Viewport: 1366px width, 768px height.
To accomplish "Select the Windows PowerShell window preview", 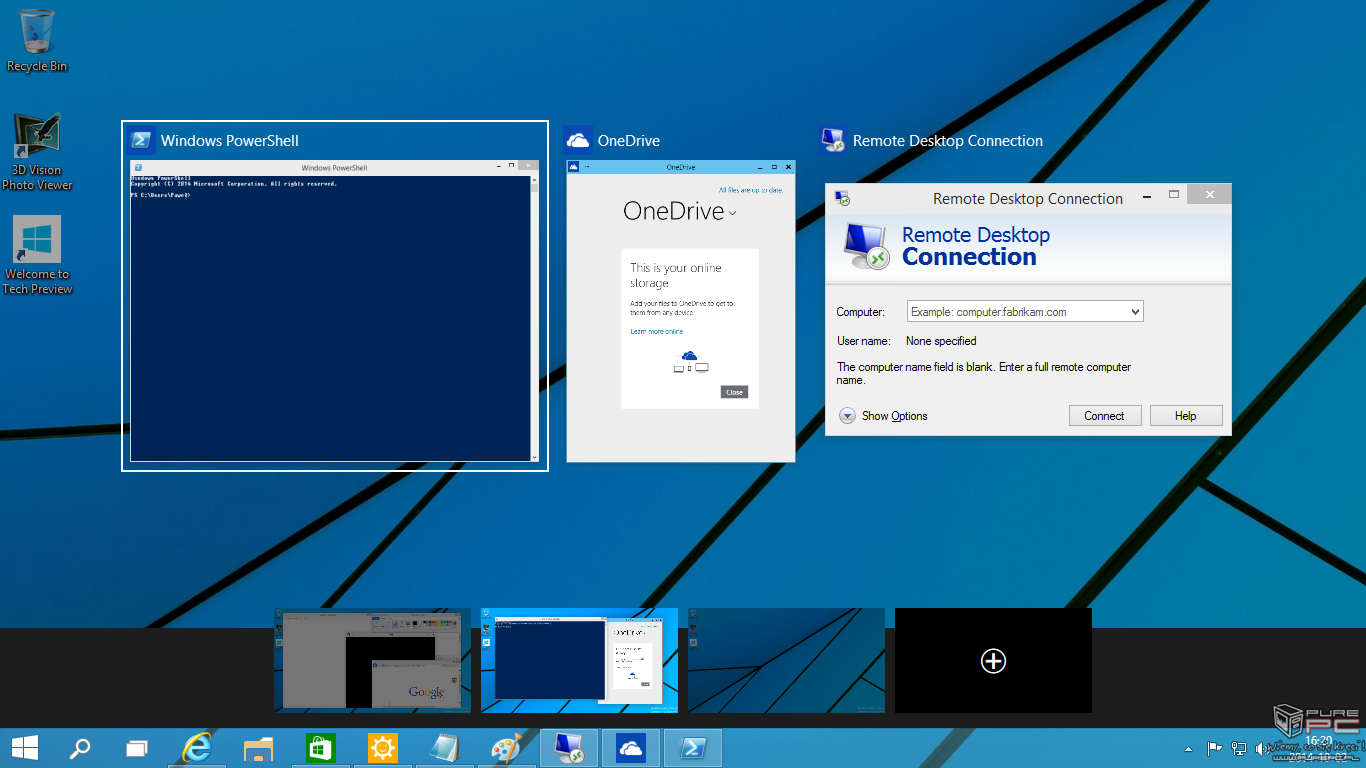I will pyautogui.click(x=334, y=310).
